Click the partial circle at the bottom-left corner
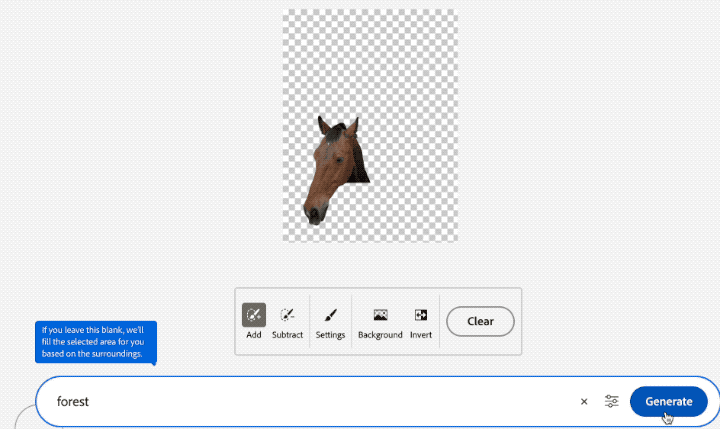This screenshot has width=720, height=429. [x=22, y=418]
